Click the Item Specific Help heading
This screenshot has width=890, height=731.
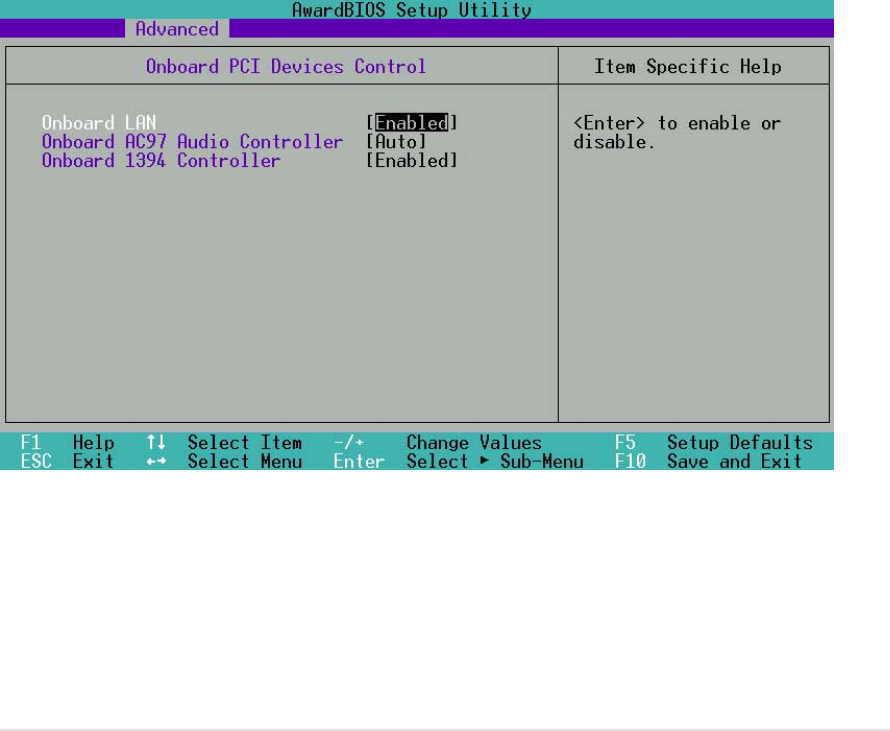tap(687, 66)
